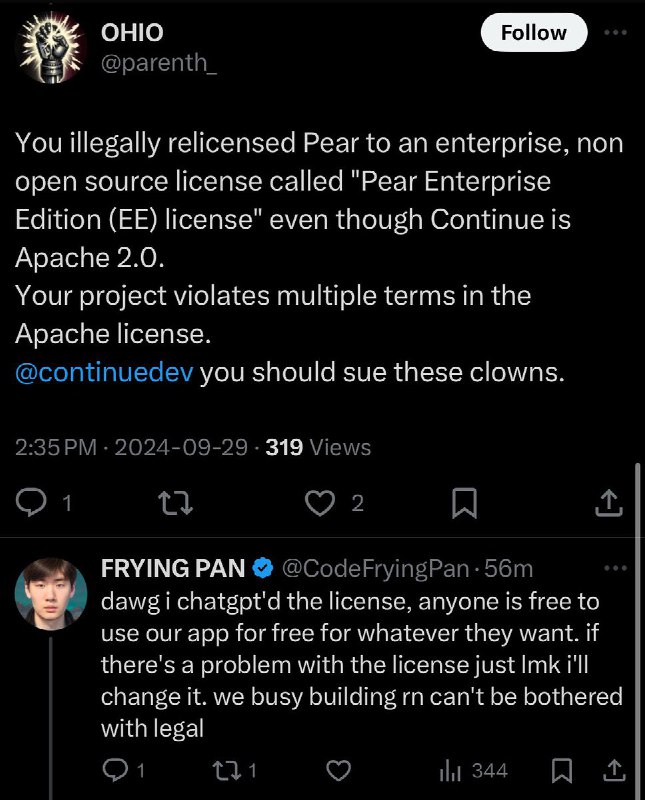Share FRYING PAN's reply
Image resolution: width=645 pixels, height=800 pixels.
pos(614,770)
